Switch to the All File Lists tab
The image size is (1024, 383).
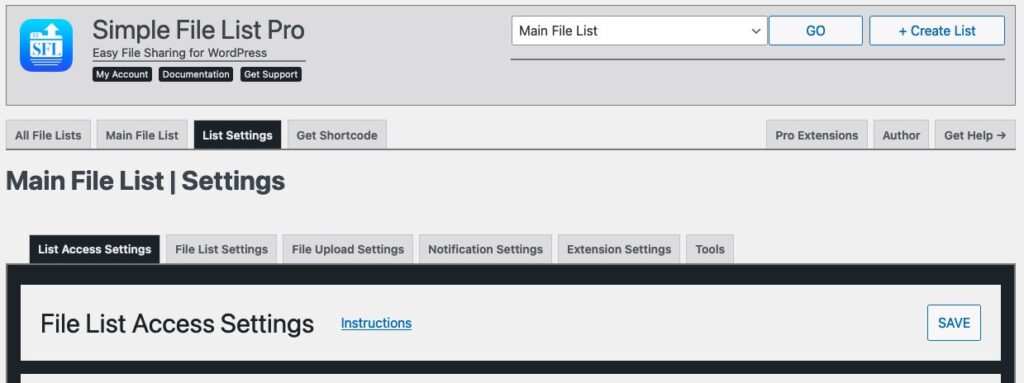click(48, 135)
